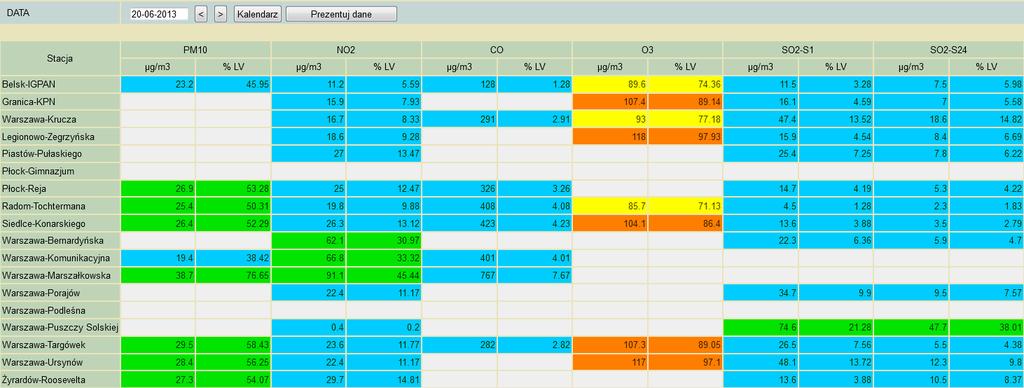Image resolution: width=1024 pixels, height=388 pixels.
Task: Open the Kalendarz date picker
Action: [258, 14]
